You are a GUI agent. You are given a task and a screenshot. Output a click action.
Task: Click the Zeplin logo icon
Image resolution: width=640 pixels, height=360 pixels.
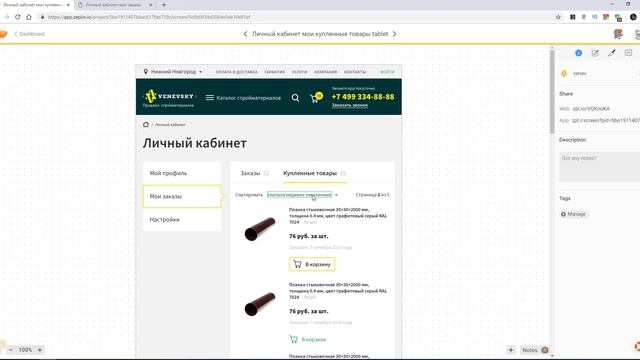point(3,34)
